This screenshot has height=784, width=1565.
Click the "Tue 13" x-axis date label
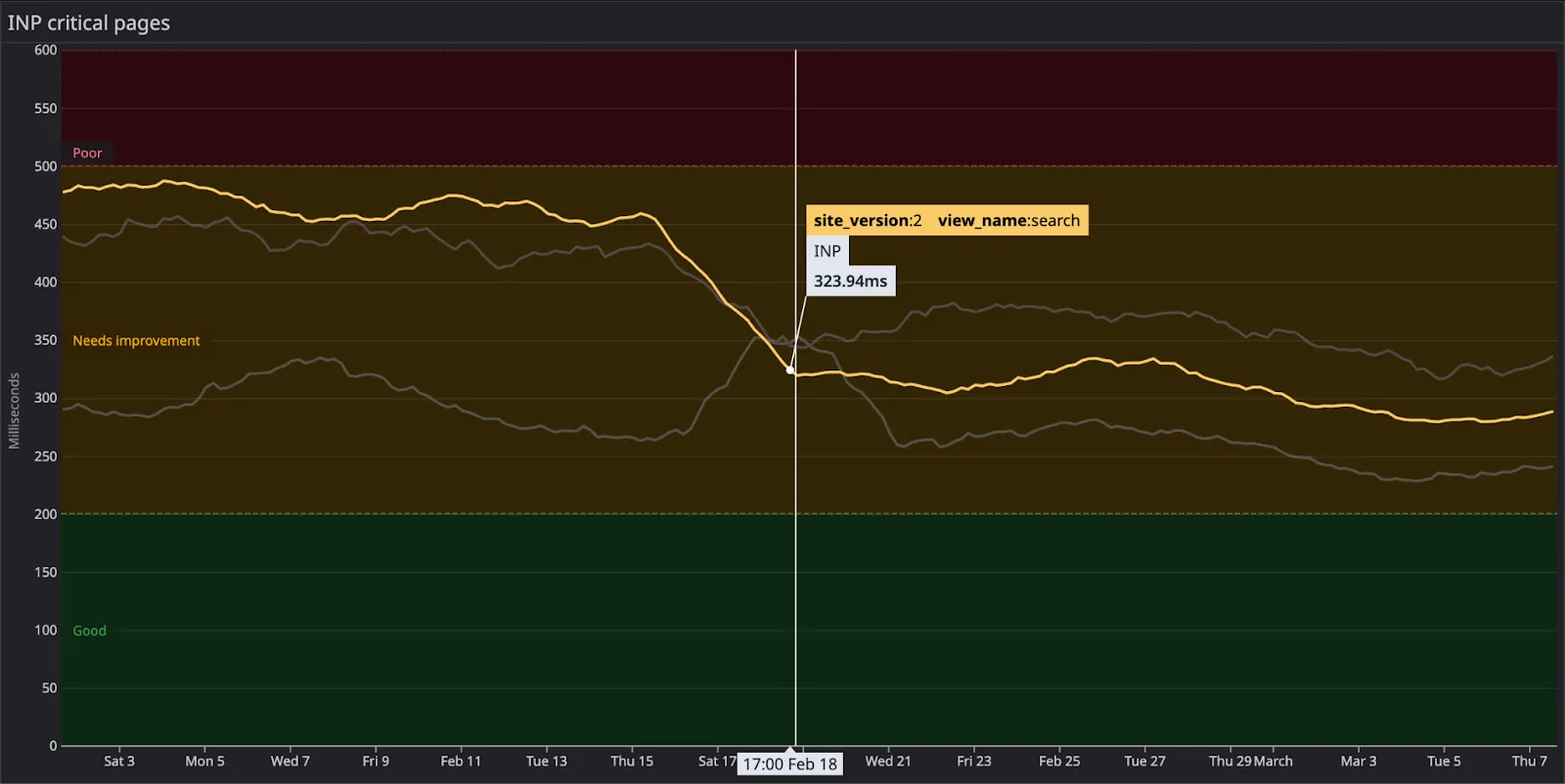pos(546,761)
